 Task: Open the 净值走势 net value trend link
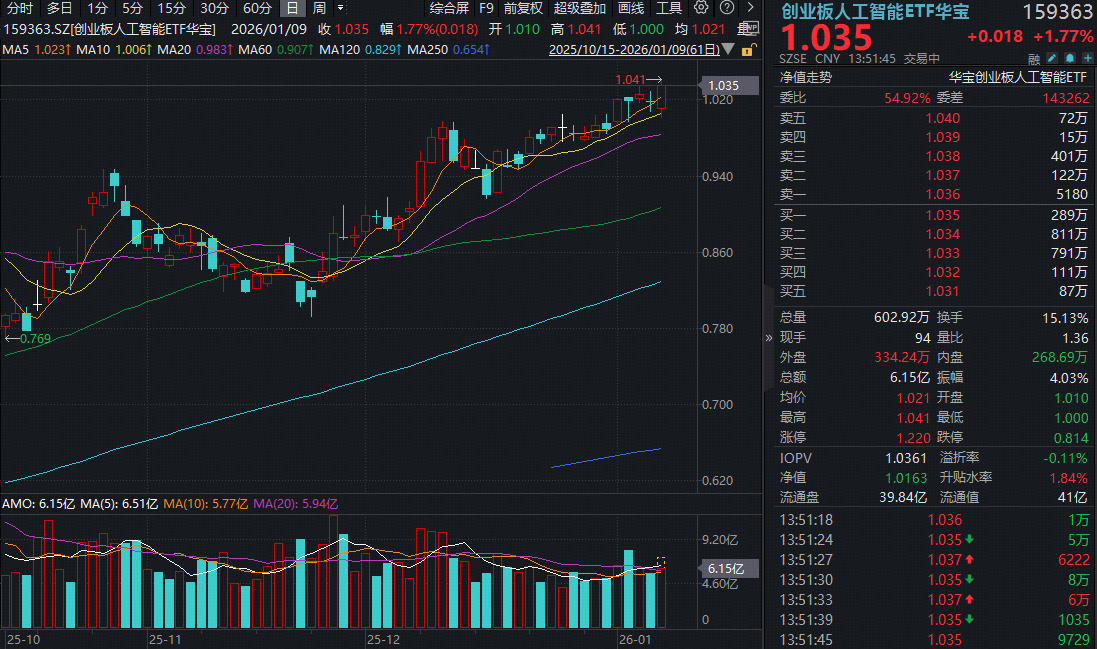[806, 77]
